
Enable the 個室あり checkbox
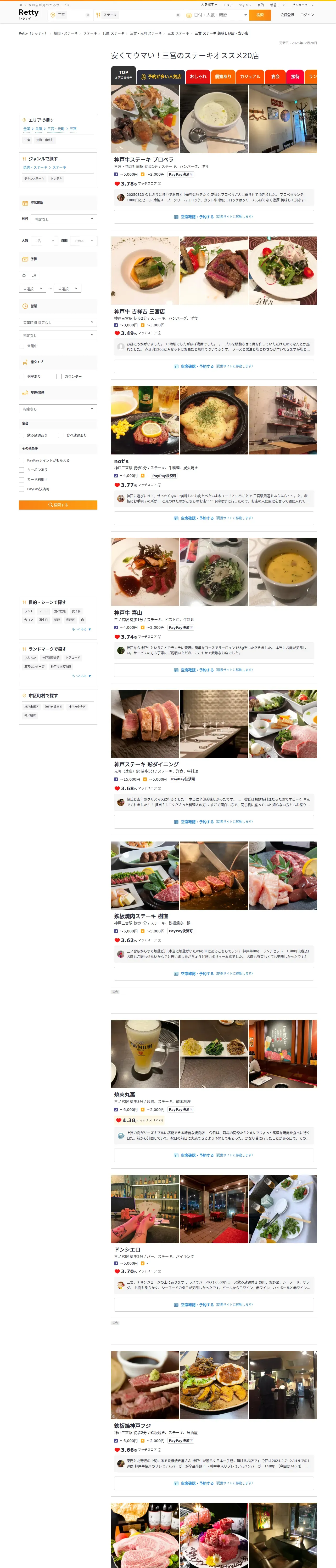pos(22,376)
